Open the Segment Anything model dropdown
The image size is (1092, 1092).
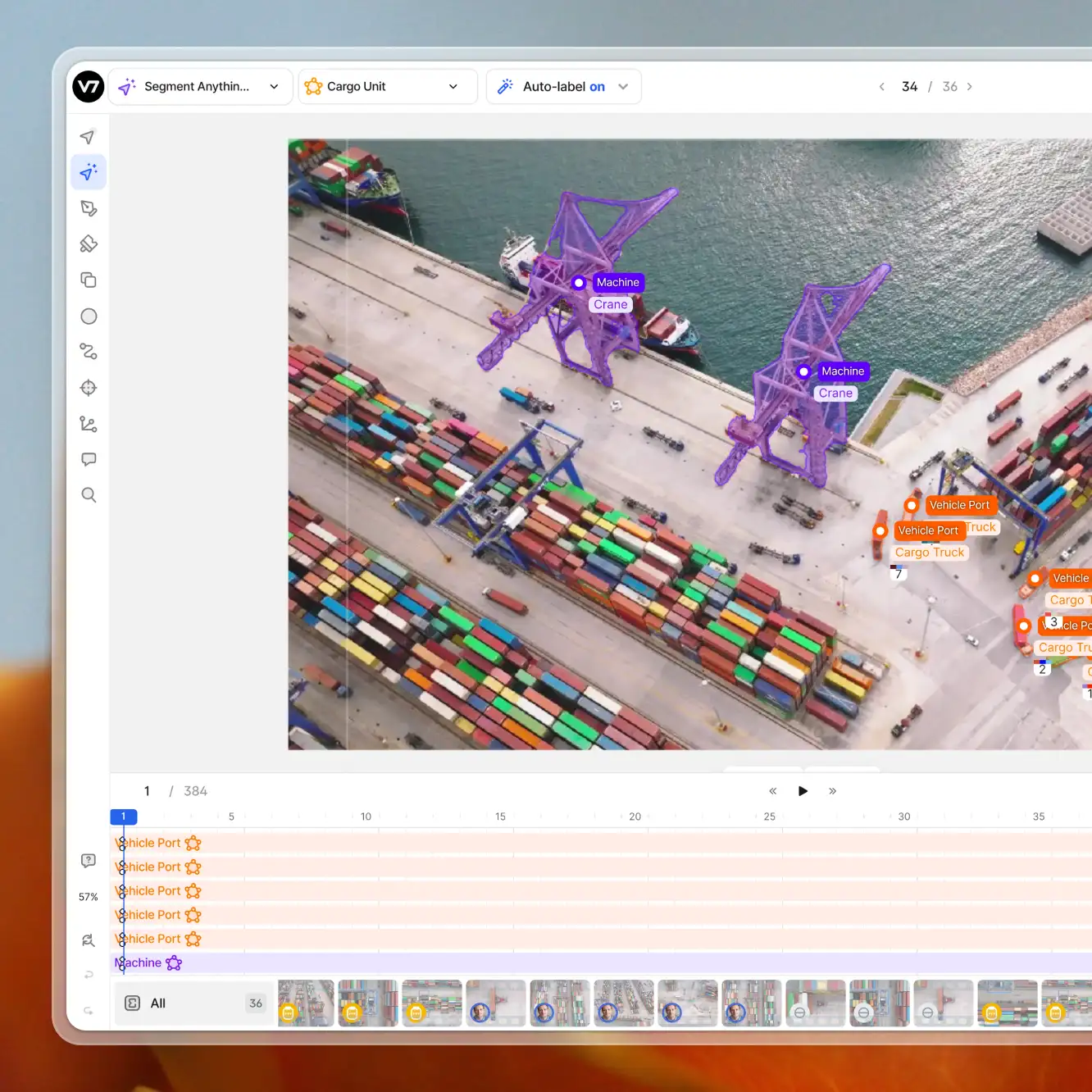click(274, 86)
